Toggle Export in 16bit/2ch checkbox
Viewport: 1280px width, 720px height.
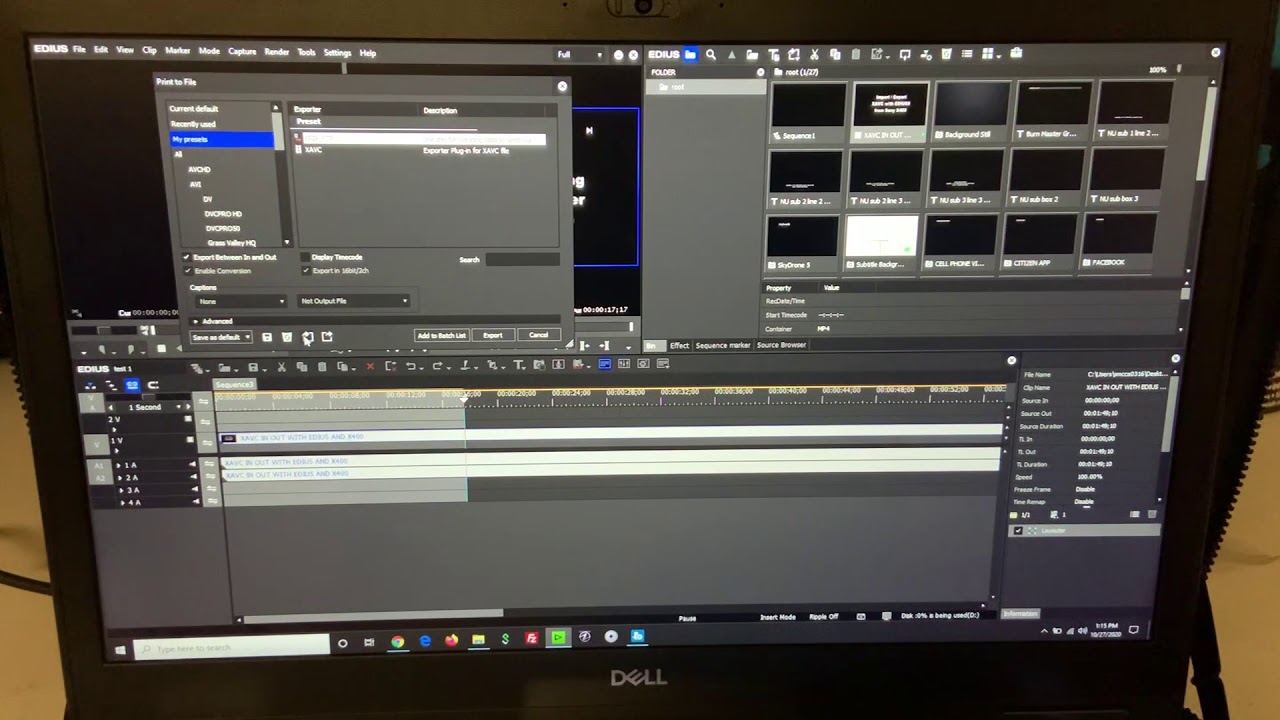305,271
